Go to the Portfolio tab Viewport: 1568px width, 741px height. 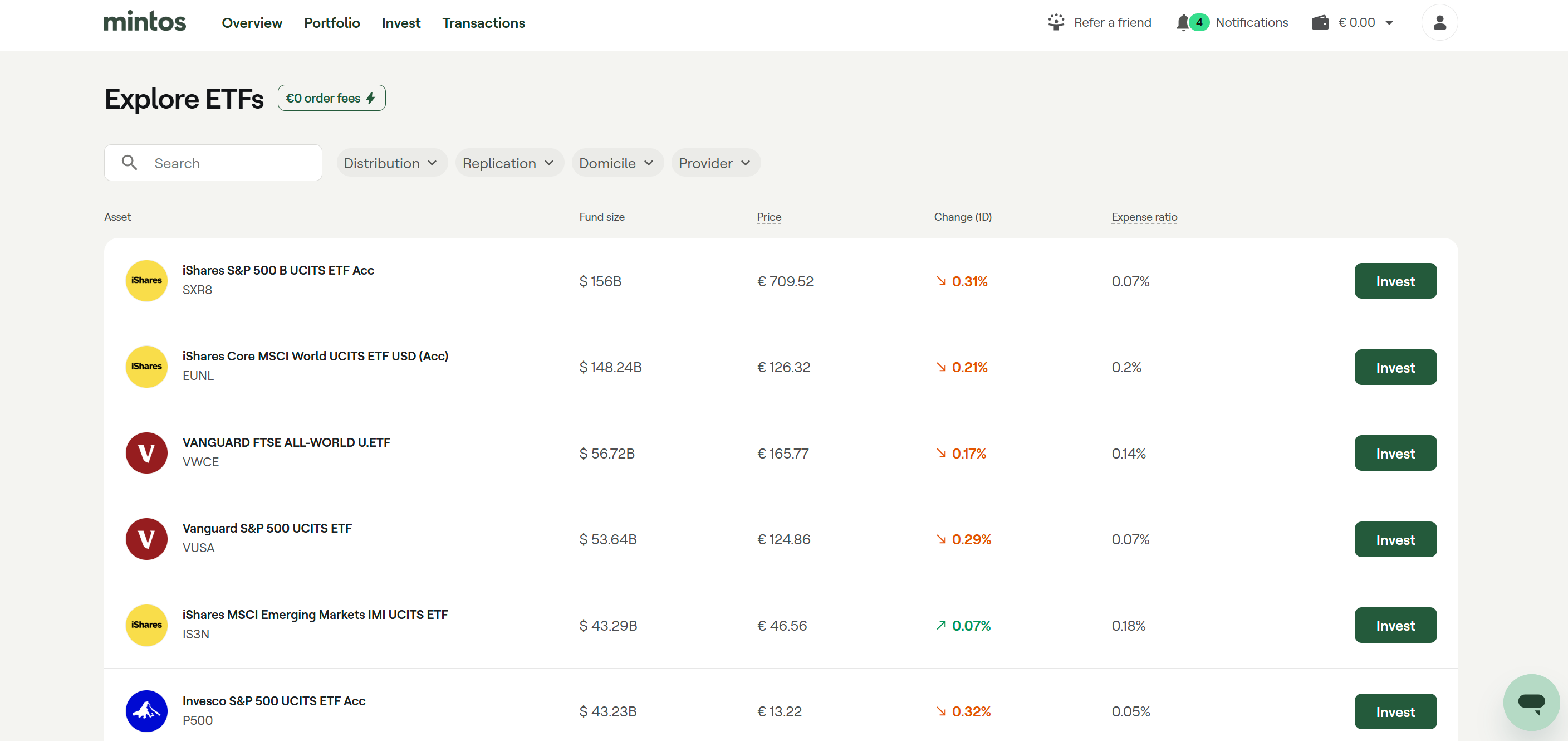332,23
